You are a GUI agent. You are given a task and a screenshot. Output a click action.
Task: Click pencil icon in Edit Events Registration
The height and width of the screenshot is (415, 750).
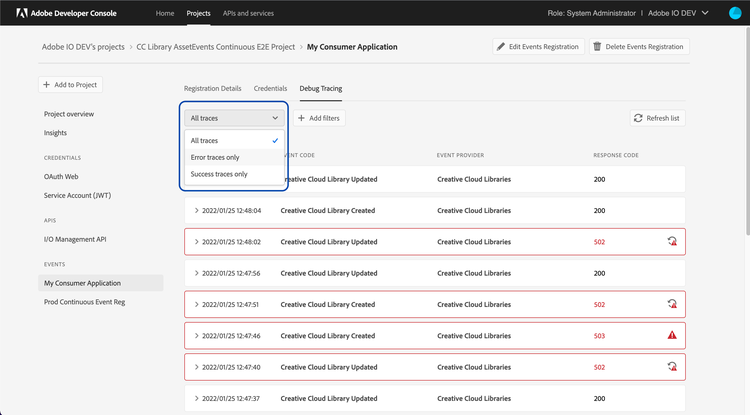click(501, 47)
